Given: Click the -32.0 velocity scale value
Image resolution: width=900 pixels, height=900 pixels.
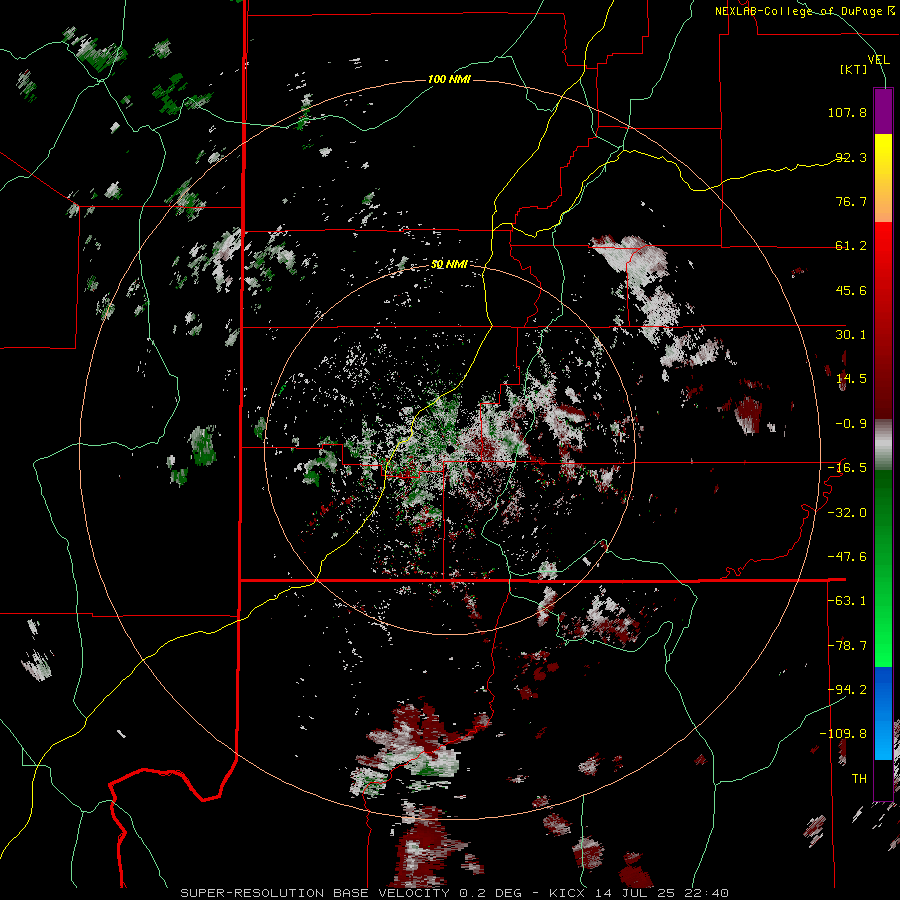Looking at the screenshot, I should click(847, 513).
